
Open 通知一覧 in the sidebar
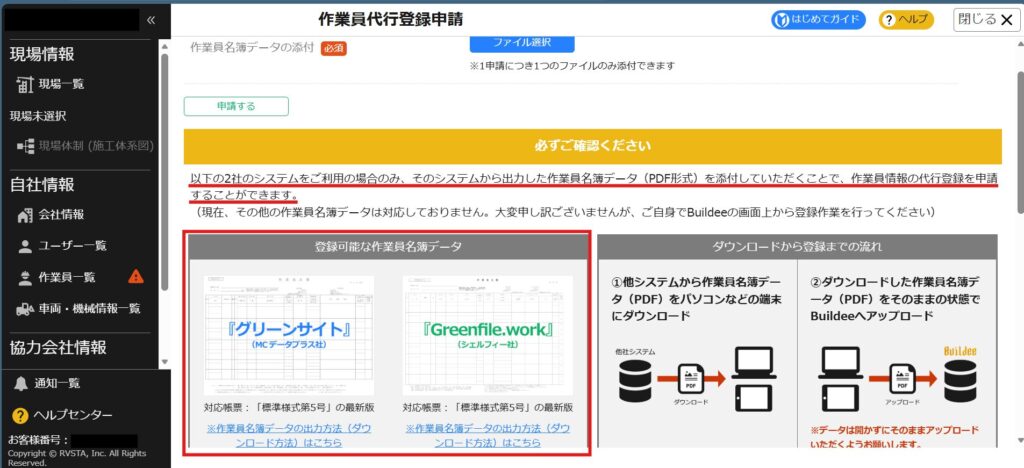tap(57, 384)
